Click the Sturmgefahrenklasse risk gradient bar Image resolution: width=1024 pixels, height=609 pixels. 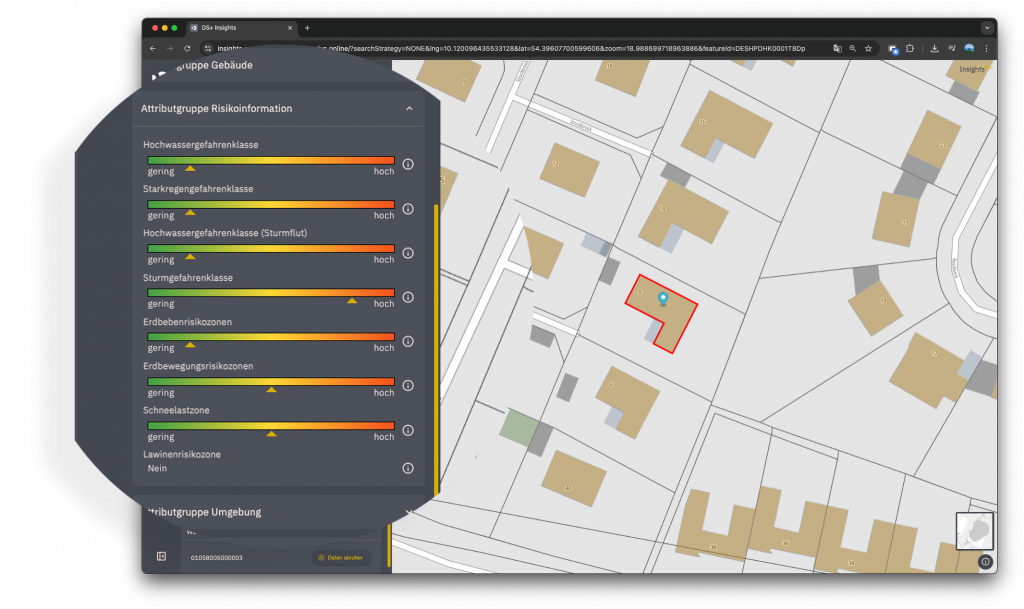coord(271,292)
